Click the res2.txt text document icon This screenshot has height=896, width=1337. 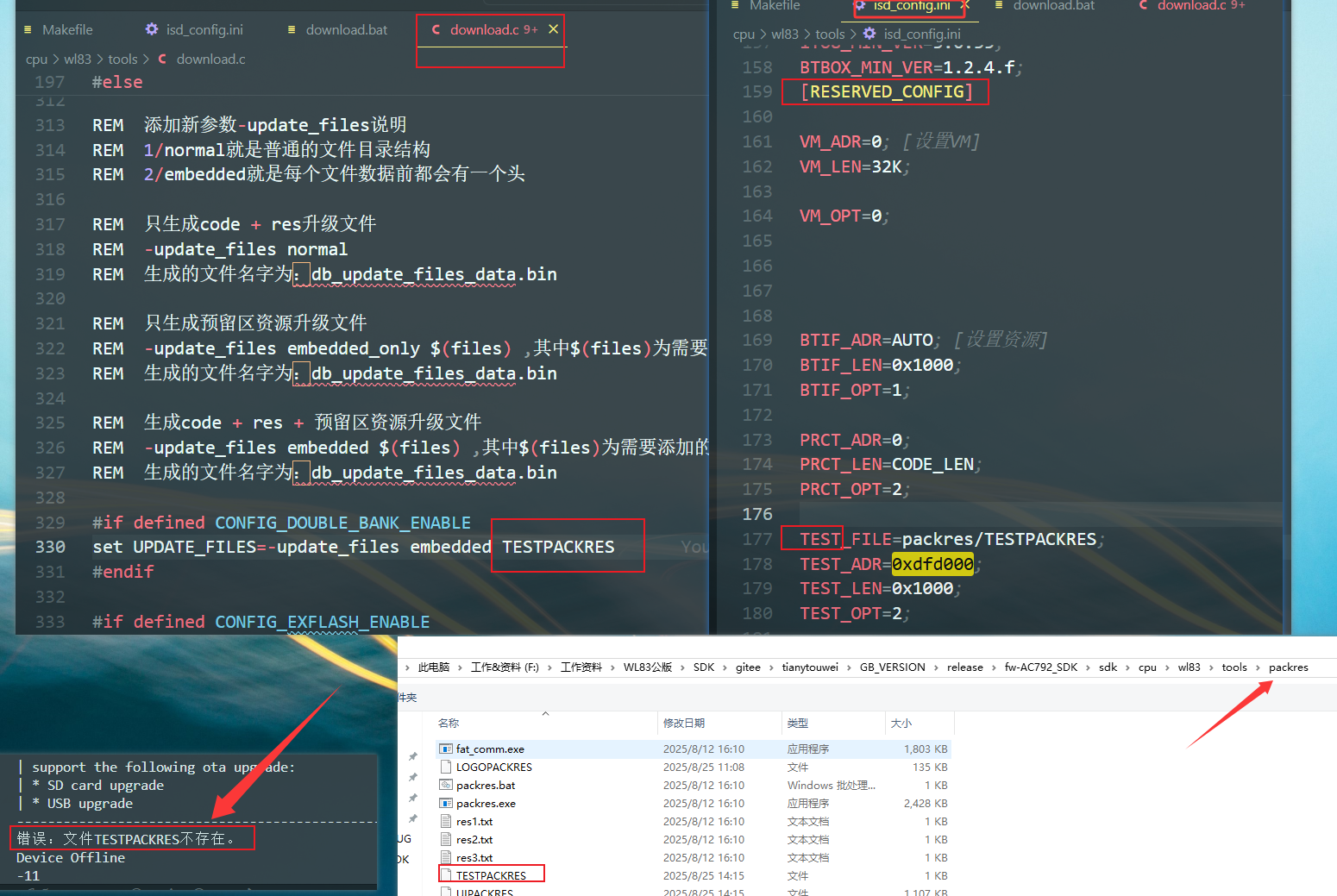(446, 839)
